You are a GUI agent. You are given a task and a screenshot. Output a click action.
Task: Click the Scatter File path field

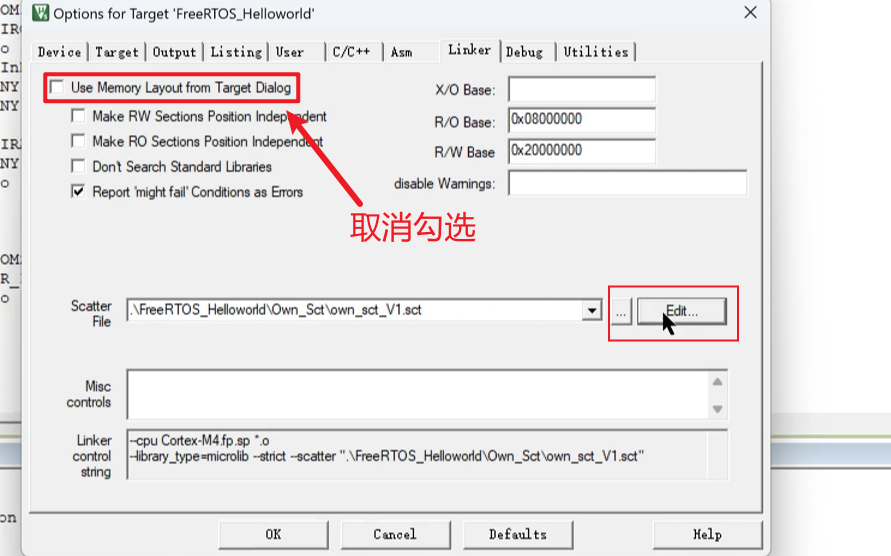pyautogui.click(x=355, y=310)
